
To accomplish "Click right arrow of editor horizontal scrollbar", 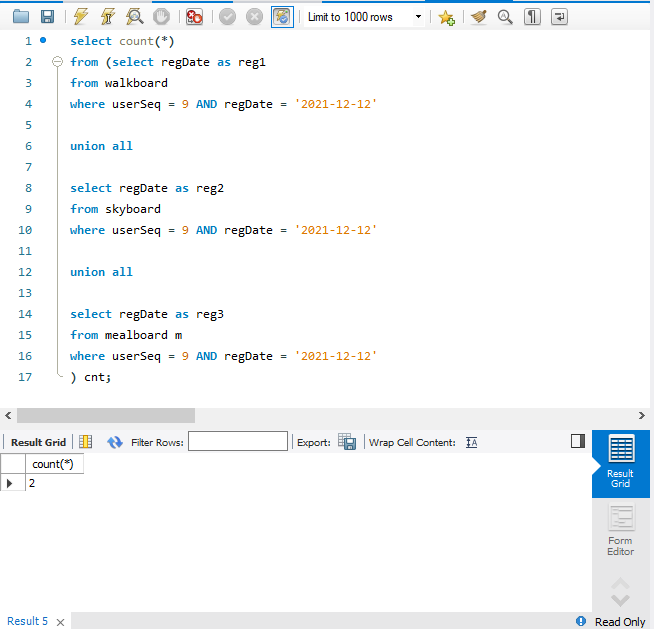I will click(641, 415).
